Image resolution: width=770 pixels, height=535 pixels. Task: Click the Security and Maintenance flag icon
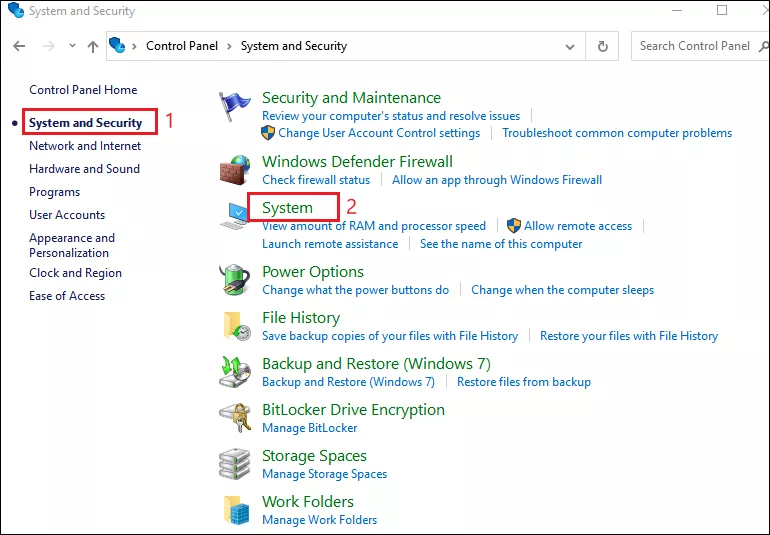234,106
